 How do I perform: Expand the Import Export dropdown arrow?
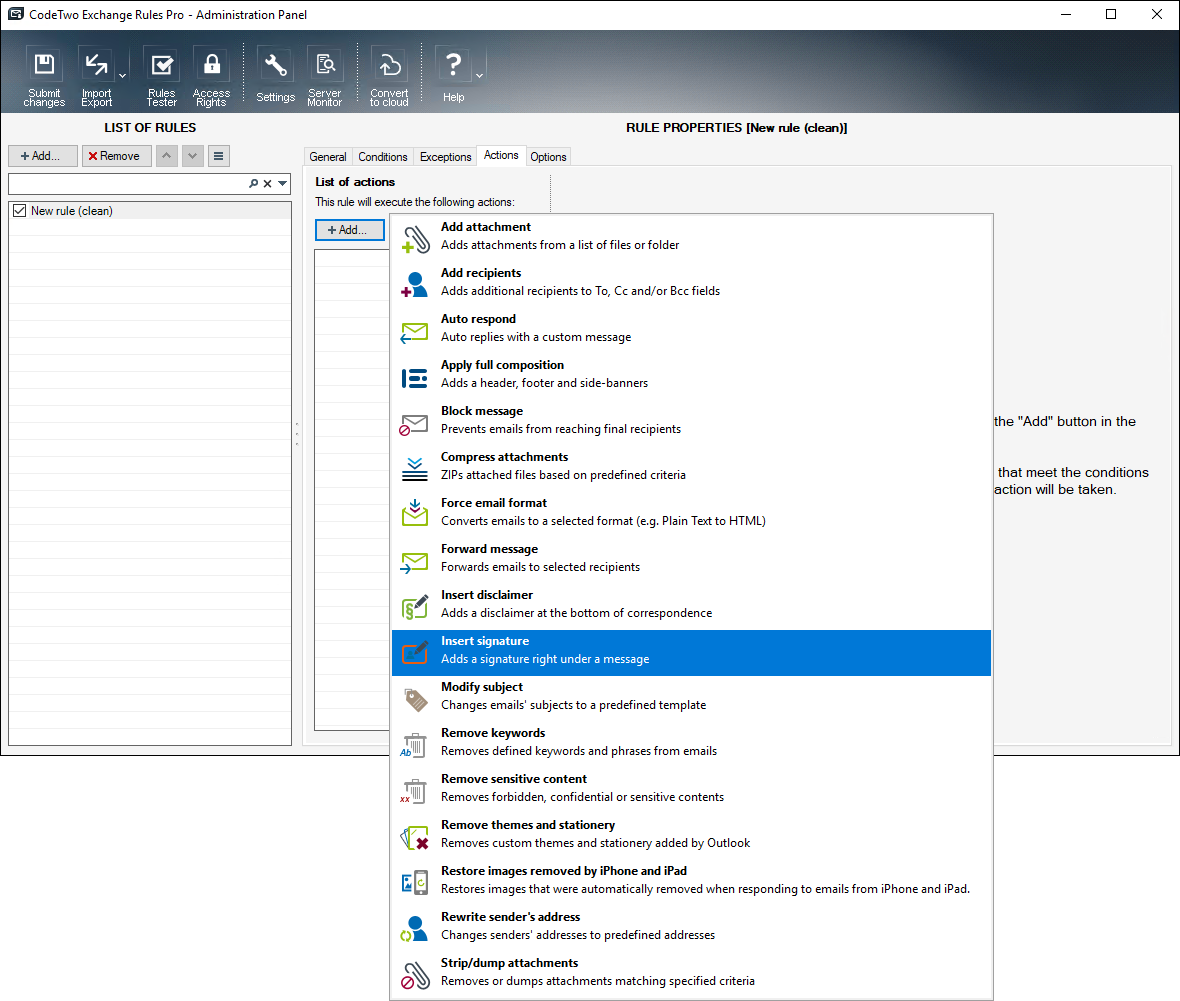click(123, 76)
